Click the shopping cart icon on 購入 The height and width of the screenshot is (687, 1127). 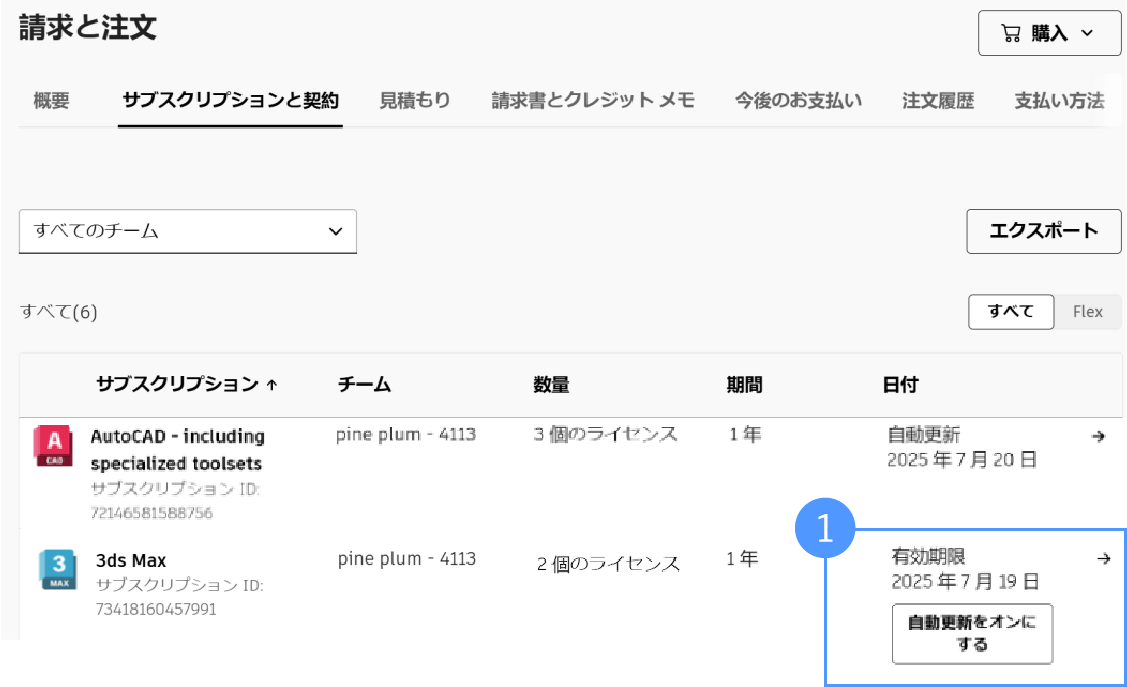tap(1011, 34)
